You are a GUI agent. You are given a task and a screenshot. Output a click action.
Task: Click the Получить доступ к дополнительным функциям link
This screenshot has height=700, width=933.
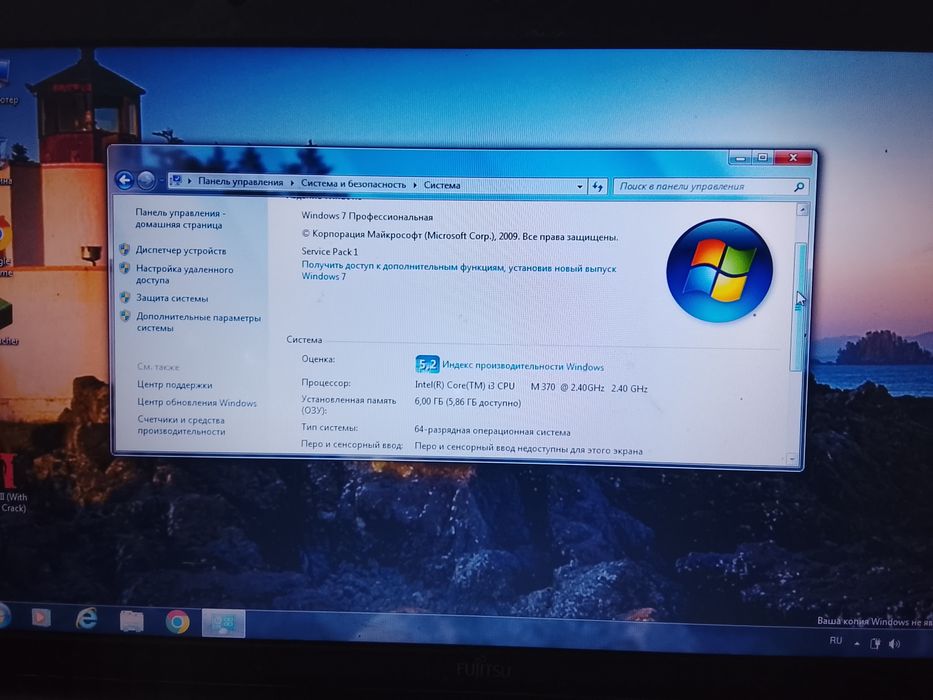(x=459, y=271)
